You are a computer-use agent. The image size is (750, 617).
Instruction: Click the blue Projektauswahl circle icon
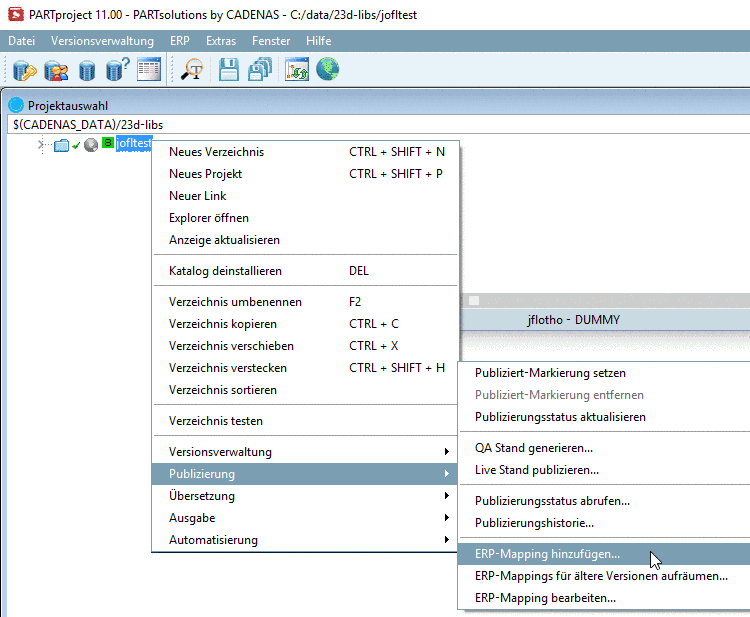(16, 105)
